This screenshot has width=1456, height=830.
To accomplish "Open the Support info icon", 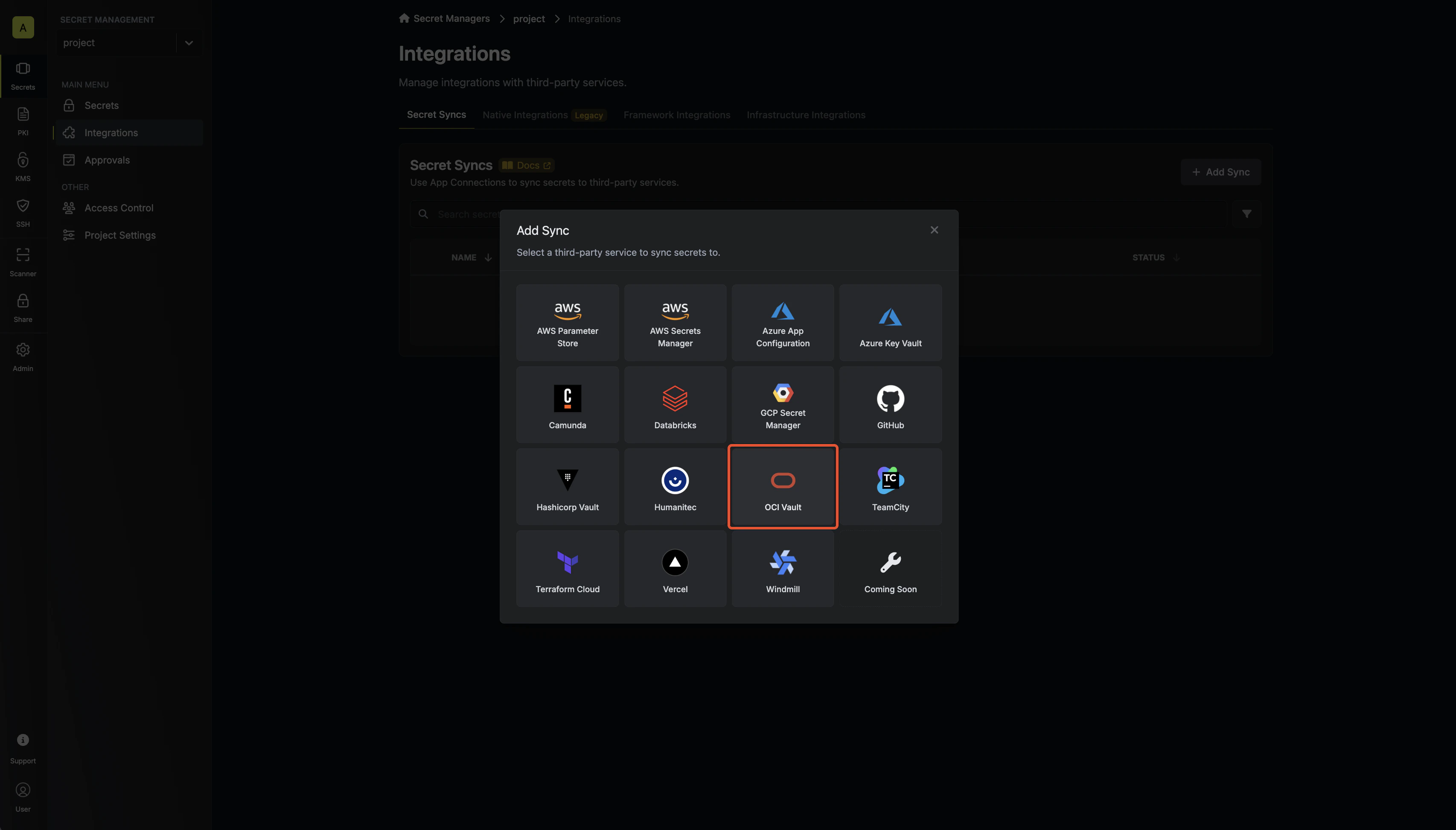I will pyautogui.click(x=23, y=749).
